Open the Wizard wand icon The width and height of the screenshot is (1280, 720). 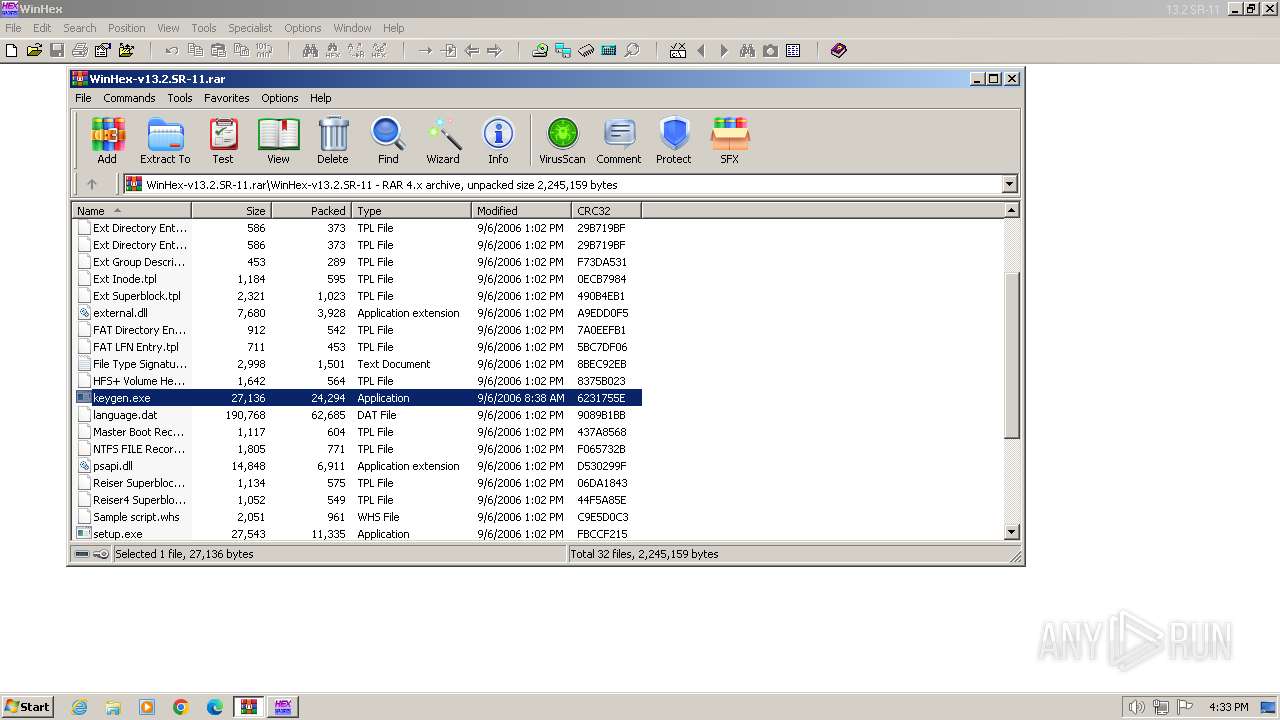[x=443, y=140]
